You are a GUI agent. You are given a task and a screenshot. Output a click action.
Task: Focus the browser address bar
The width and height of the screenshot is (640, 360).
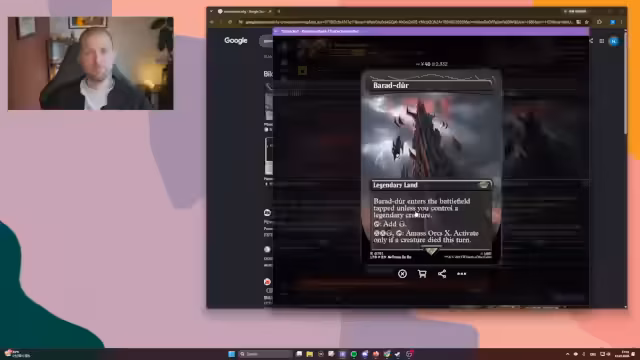(x=408, y=22)
